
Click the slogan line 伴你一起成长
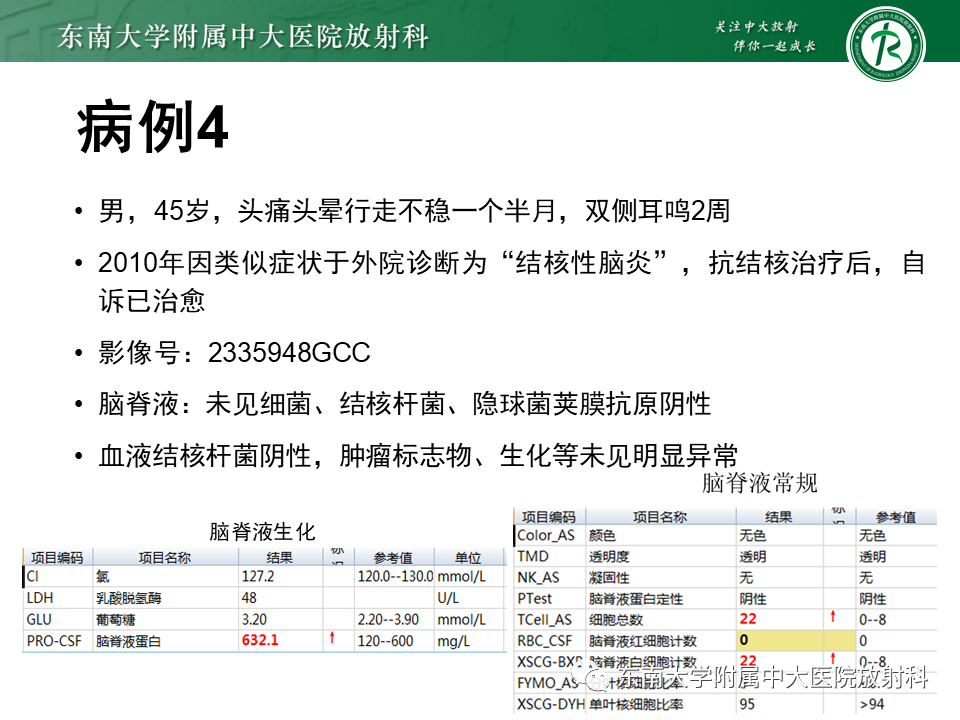click(774, 46)
